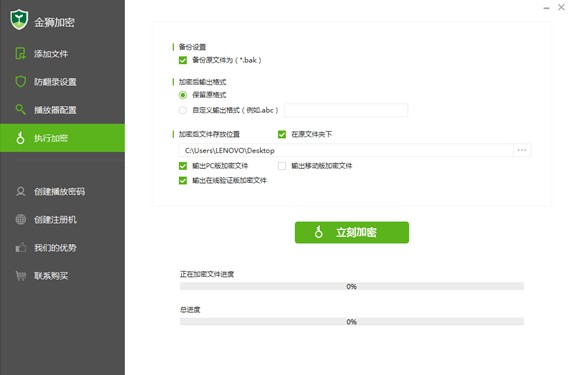
Task: Click the 正在加密文件进度 label
Action: coord(207,274)
